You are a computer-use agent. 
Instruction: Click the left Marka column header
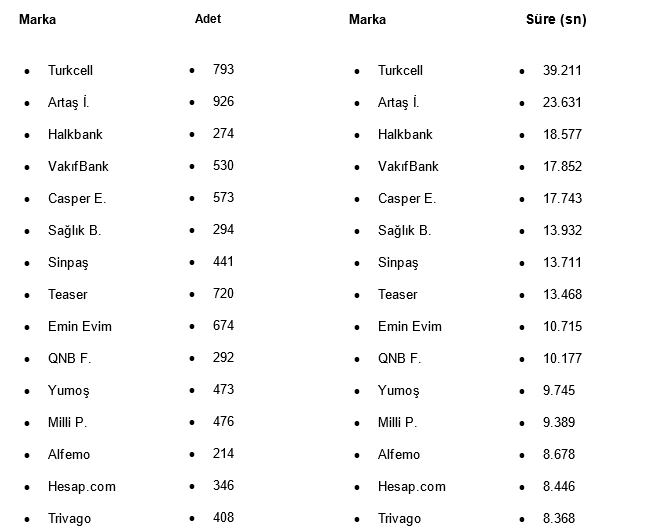coord(38,19)
